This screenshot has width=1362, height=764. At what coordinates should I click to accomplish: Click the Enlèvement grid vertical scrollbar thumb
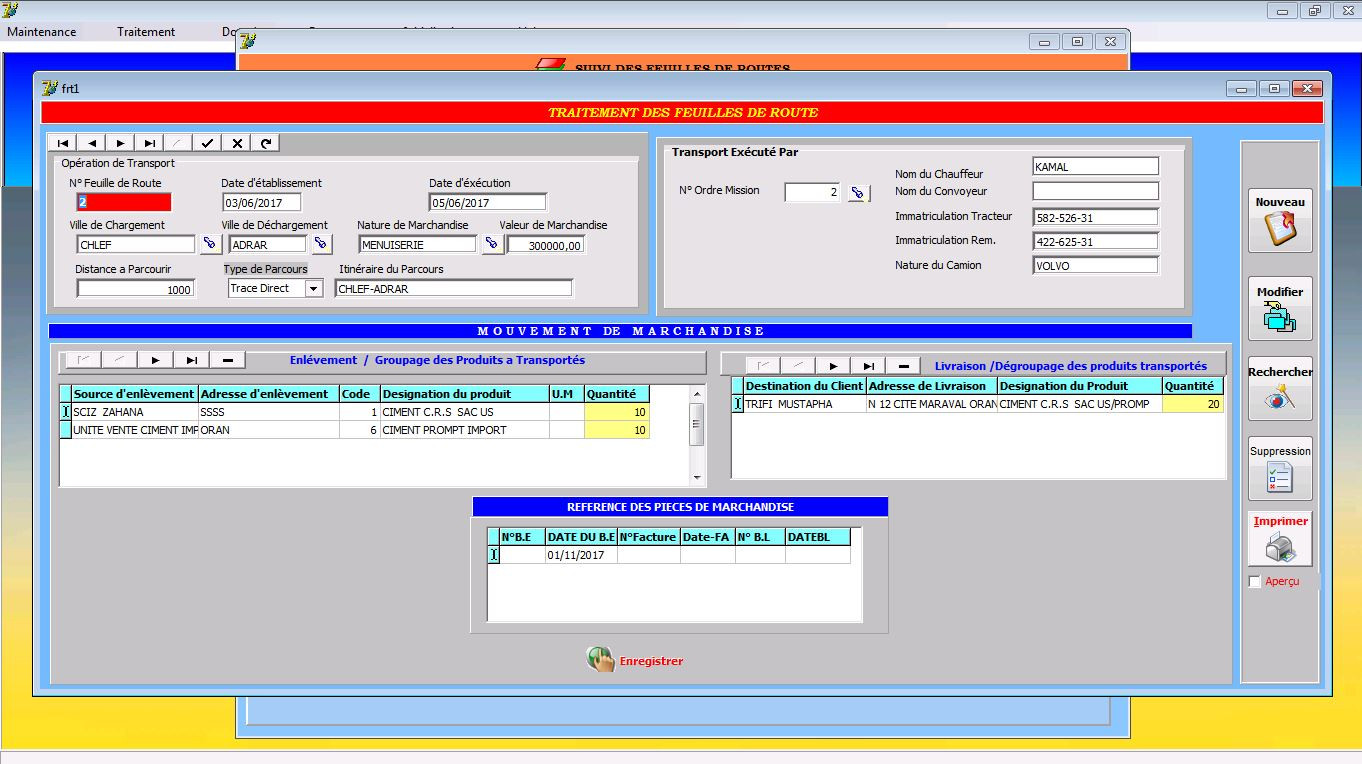click(697, 424)
